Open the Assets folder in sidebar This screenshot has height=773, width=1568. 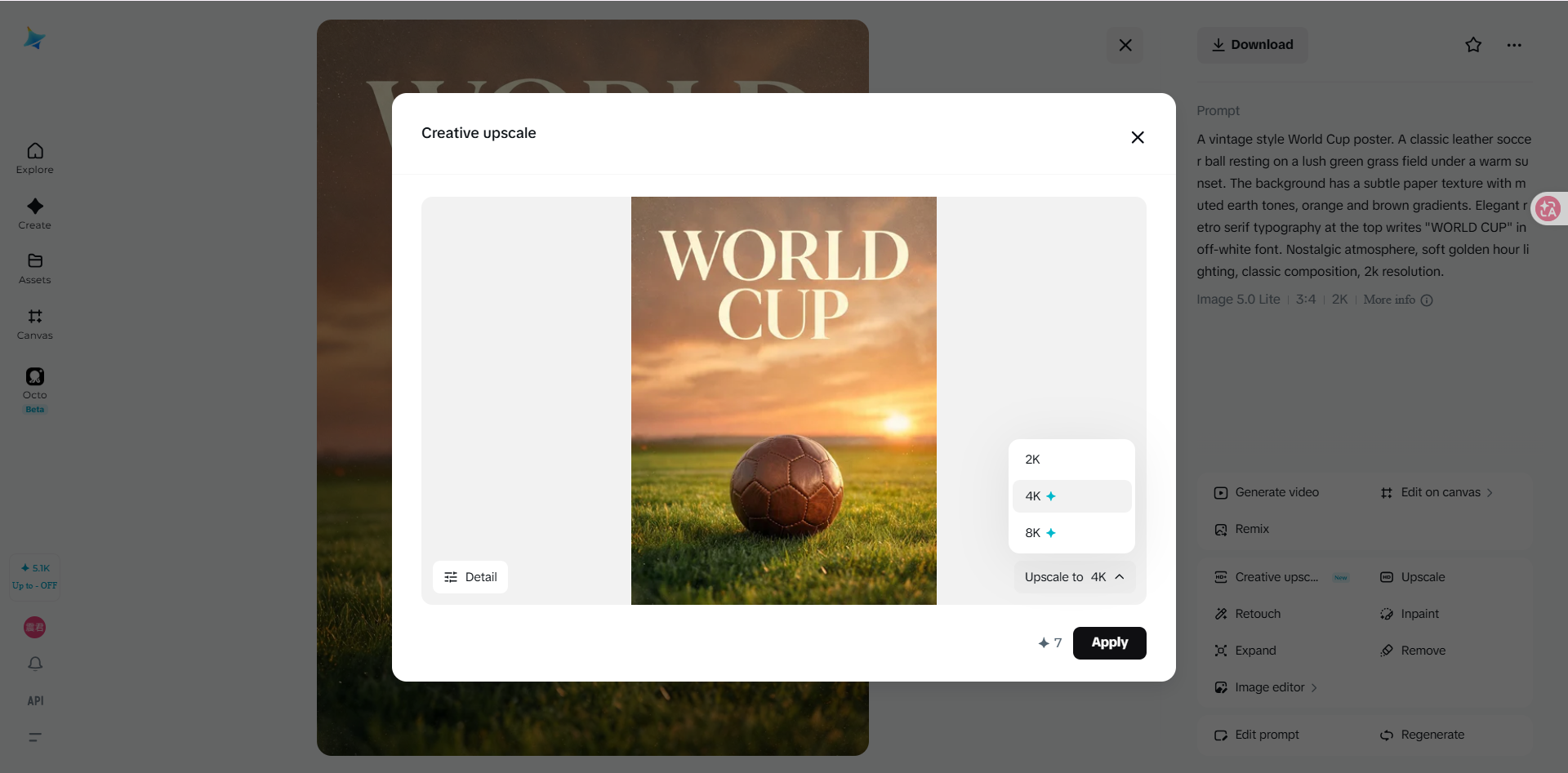coord(35,269)
